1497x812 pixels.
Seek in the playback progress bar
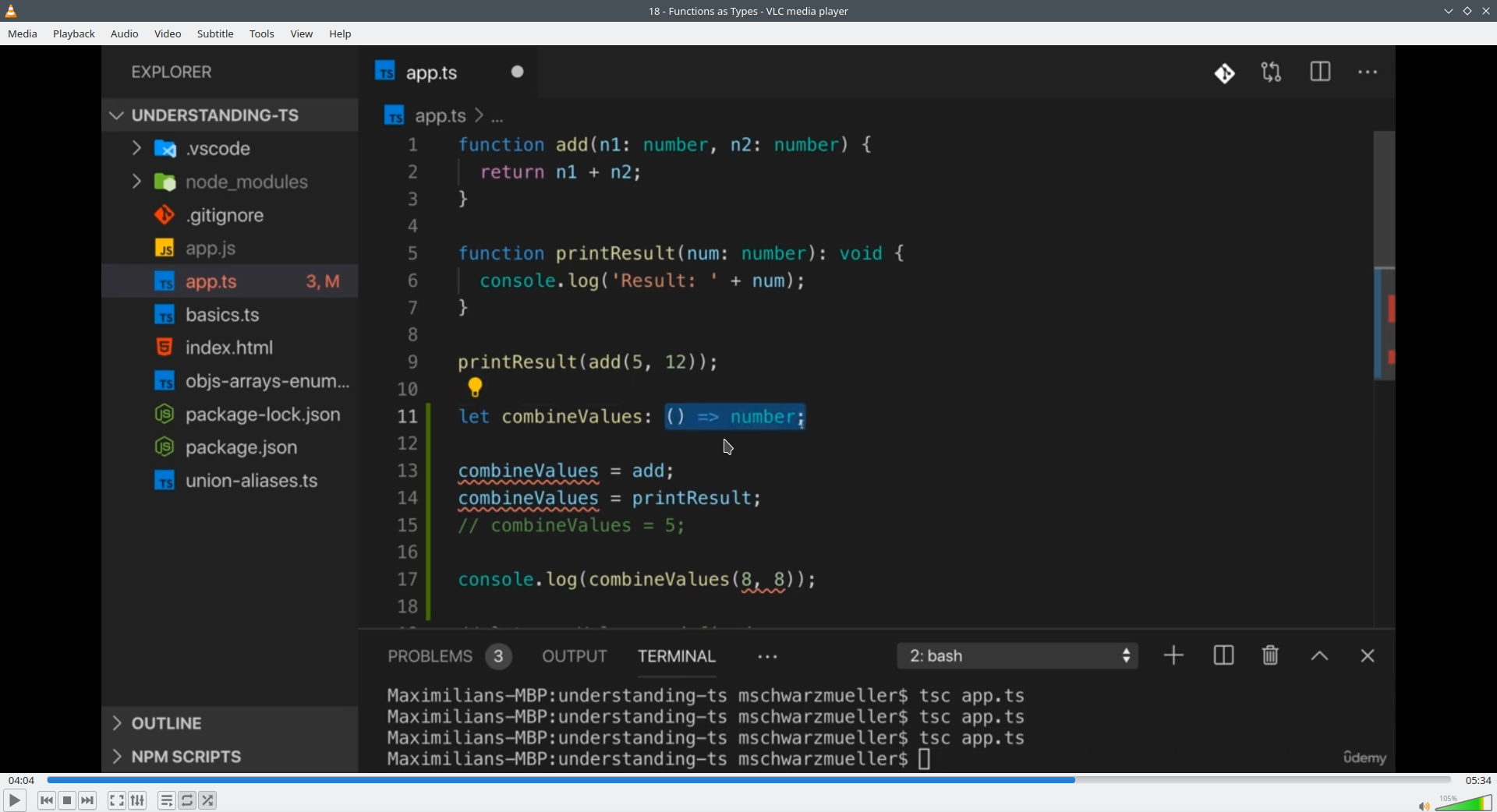(748, 780)
